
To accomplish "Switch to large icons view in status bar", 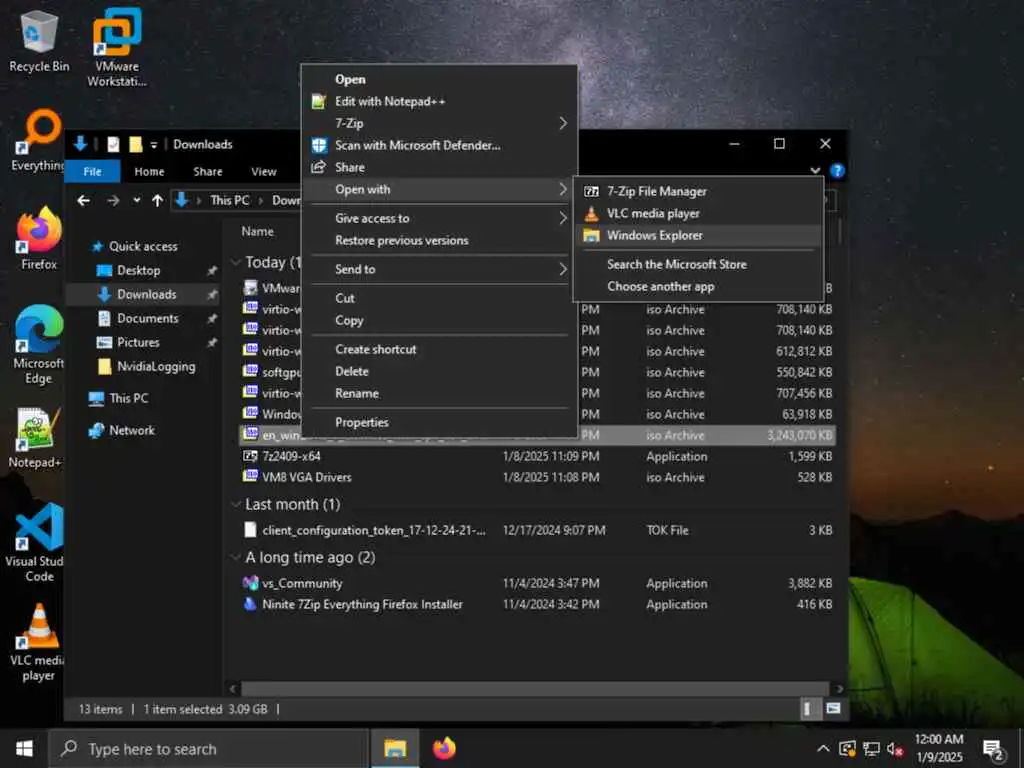I will point(833,709).
